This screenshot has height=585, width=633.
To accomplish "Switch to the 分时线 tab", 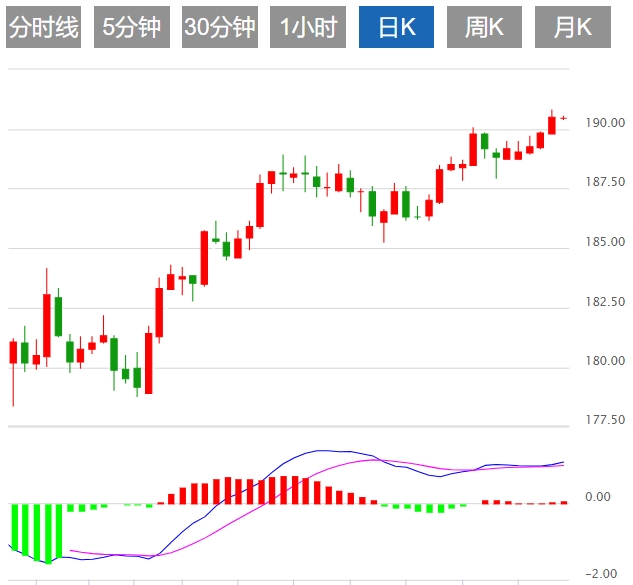I will (43, 28).
